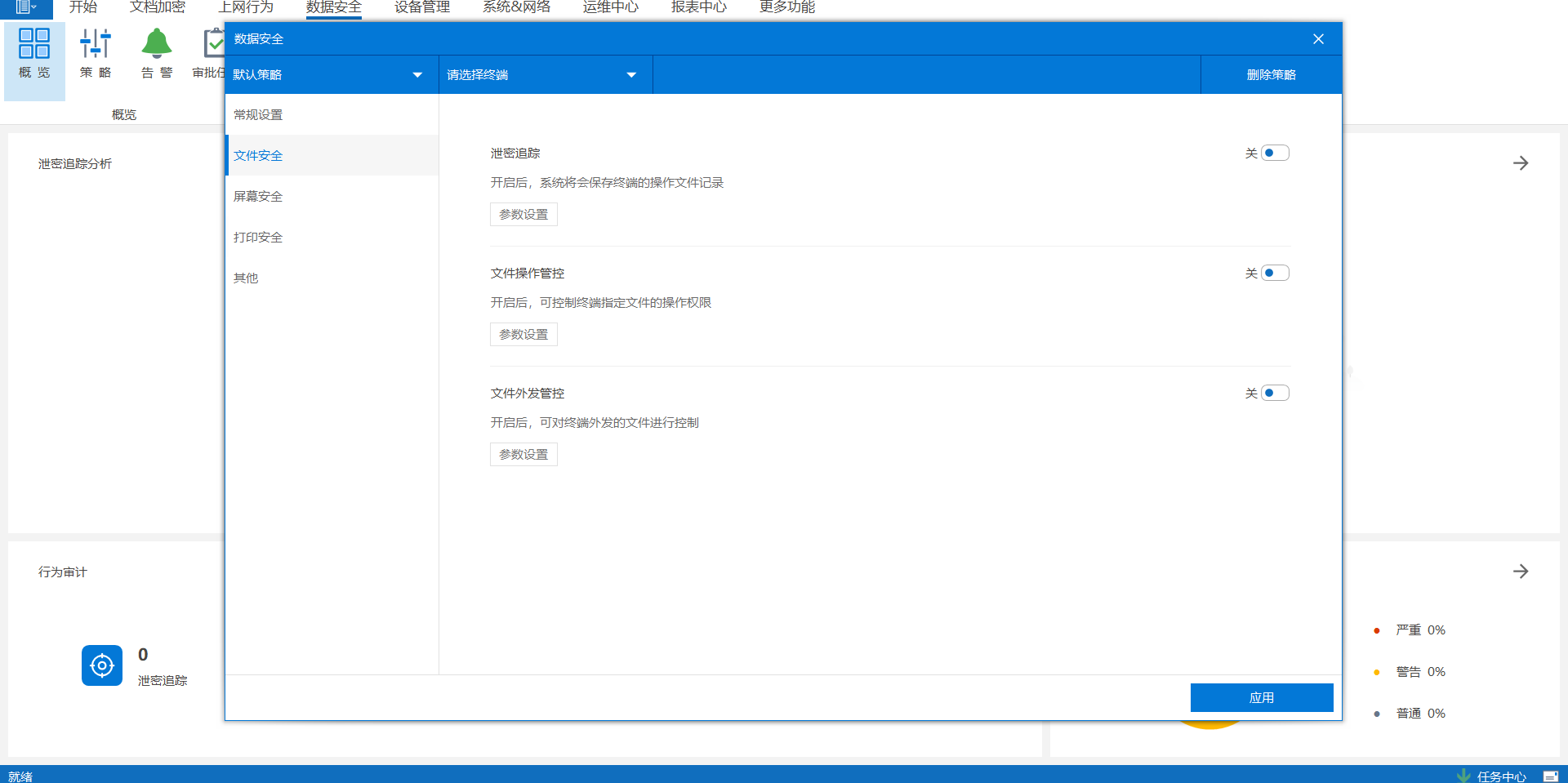
Task: Close the 数据安全 dialog window
Action: (1318, 39)
